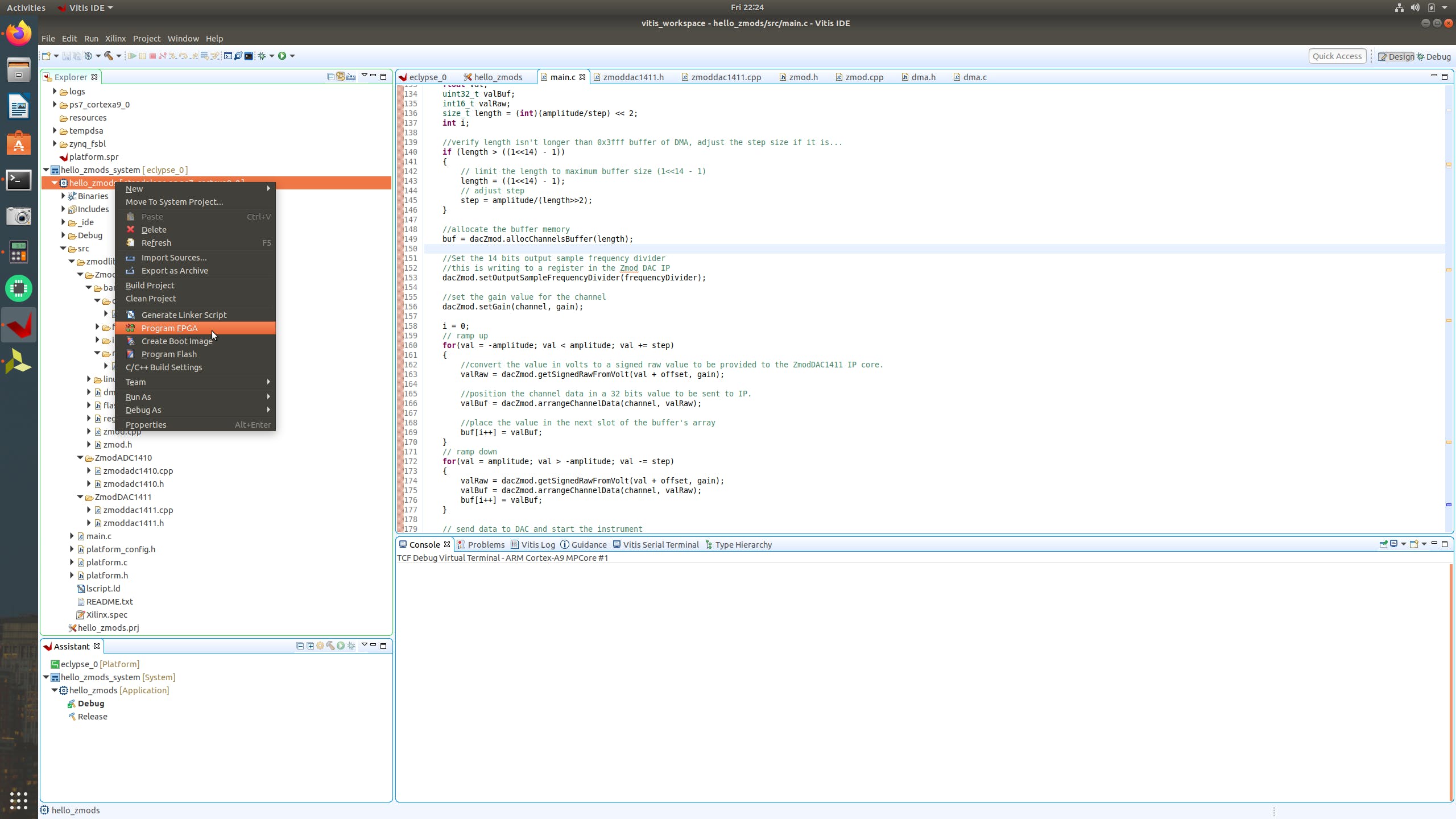
Task: Open Assistant settings gear icon
Action: click(x=320, y=646)
